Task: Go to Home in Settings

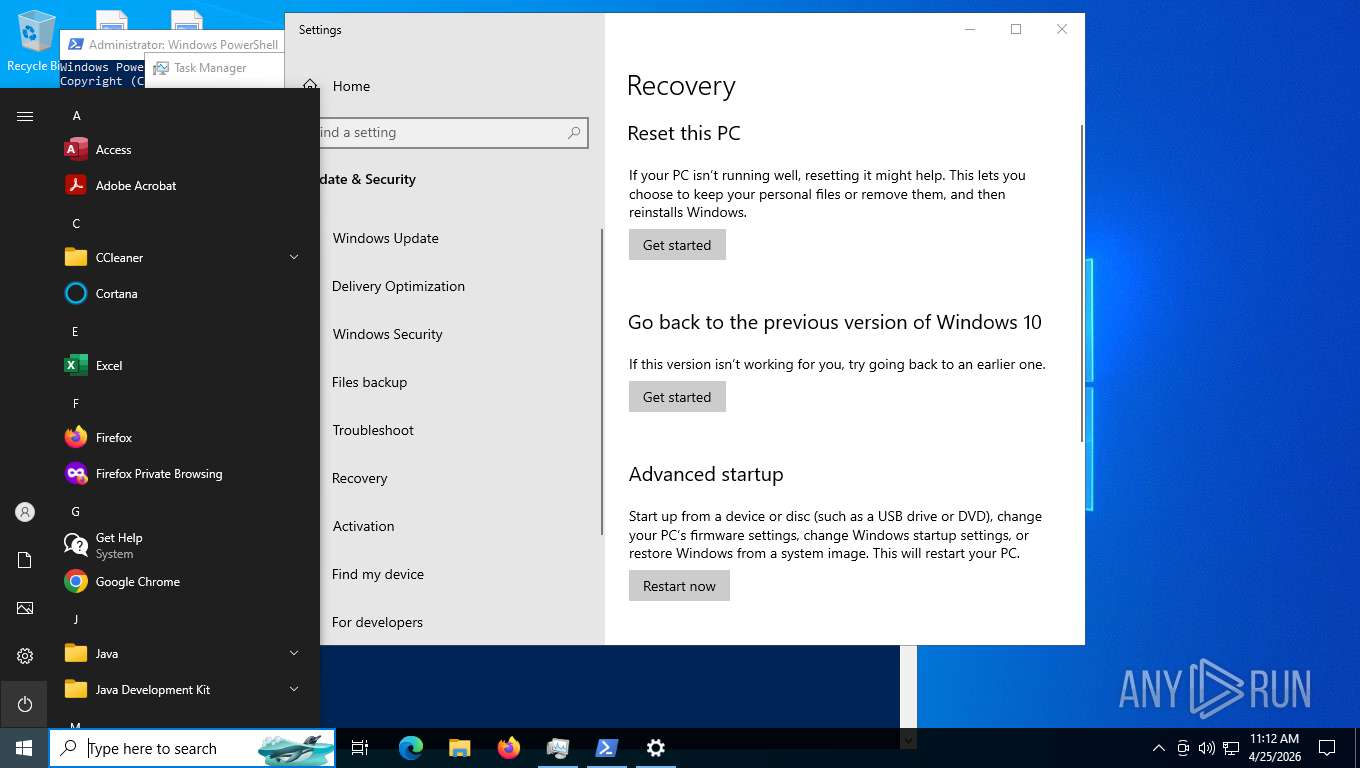Action: coord(351,87)
